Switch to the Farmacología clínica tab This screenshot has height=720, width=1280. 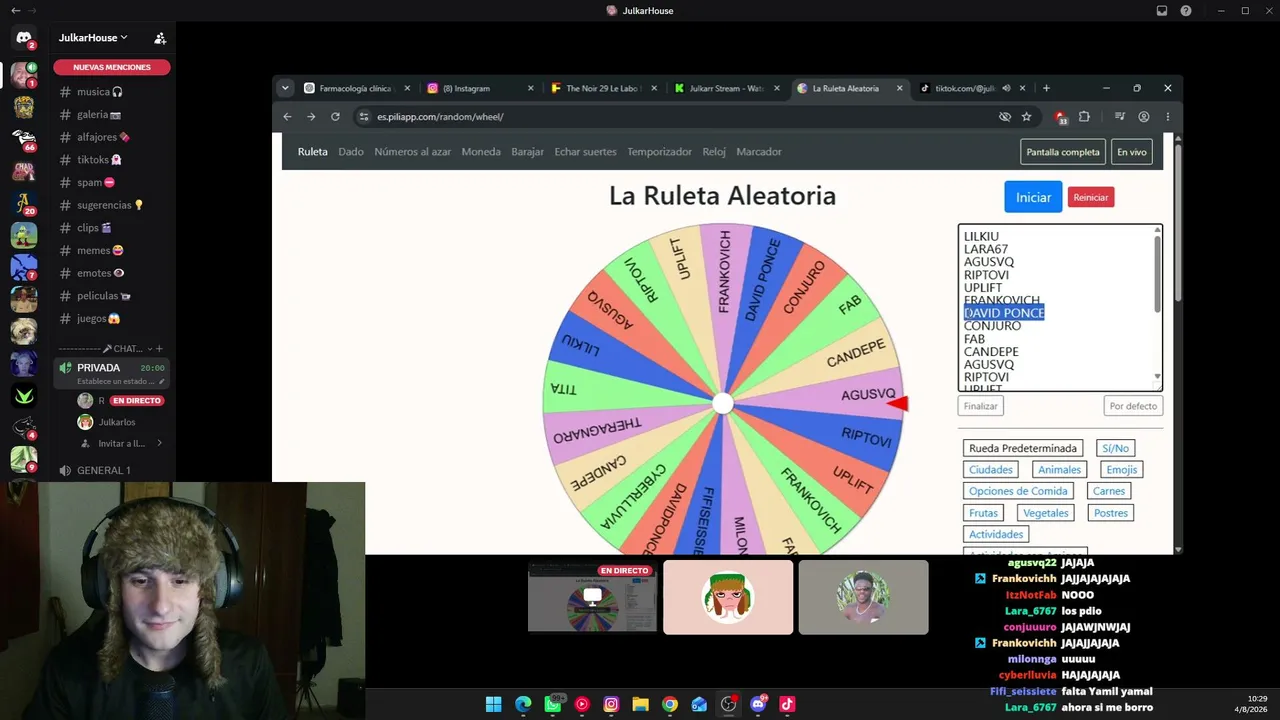[x=357, y=88]
